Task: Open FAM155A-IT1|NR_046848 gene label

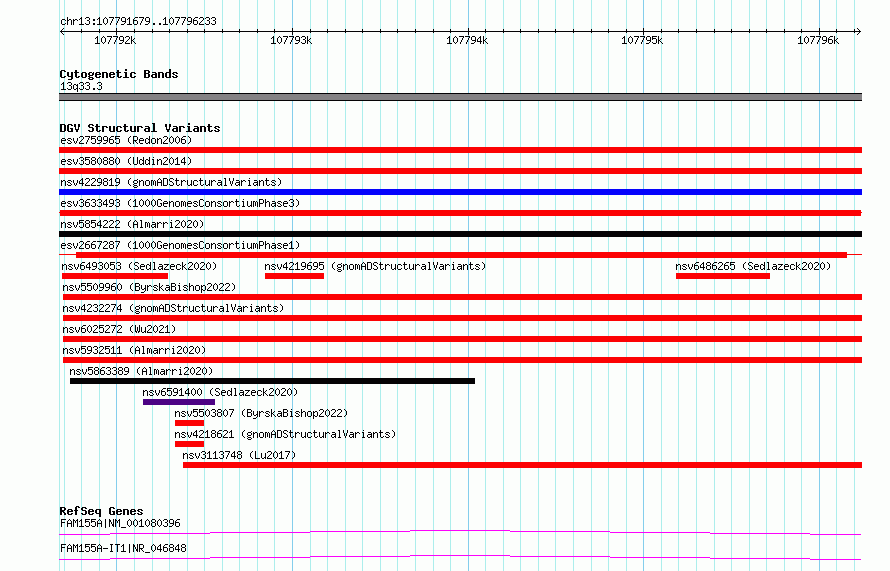Action: tap(123, 548)
